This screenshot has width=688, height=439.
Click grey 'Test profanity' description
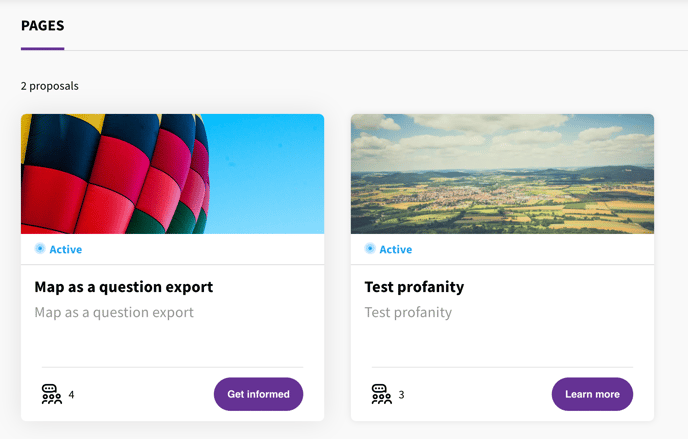pyautogui.click(x=408, y=312)
